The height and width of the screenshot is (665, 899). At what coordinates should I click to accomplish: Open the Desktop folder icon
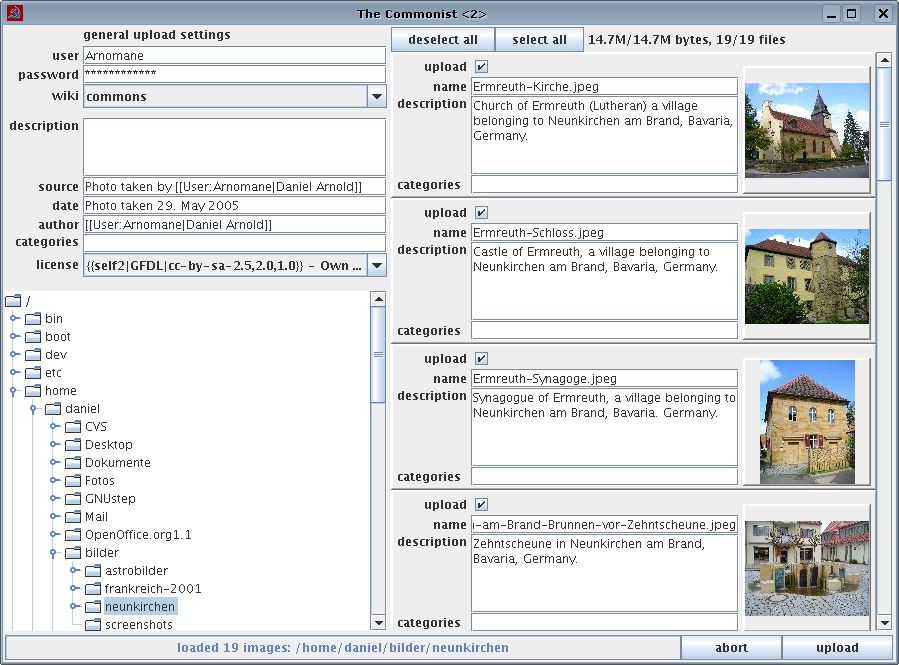coord(72,444)
